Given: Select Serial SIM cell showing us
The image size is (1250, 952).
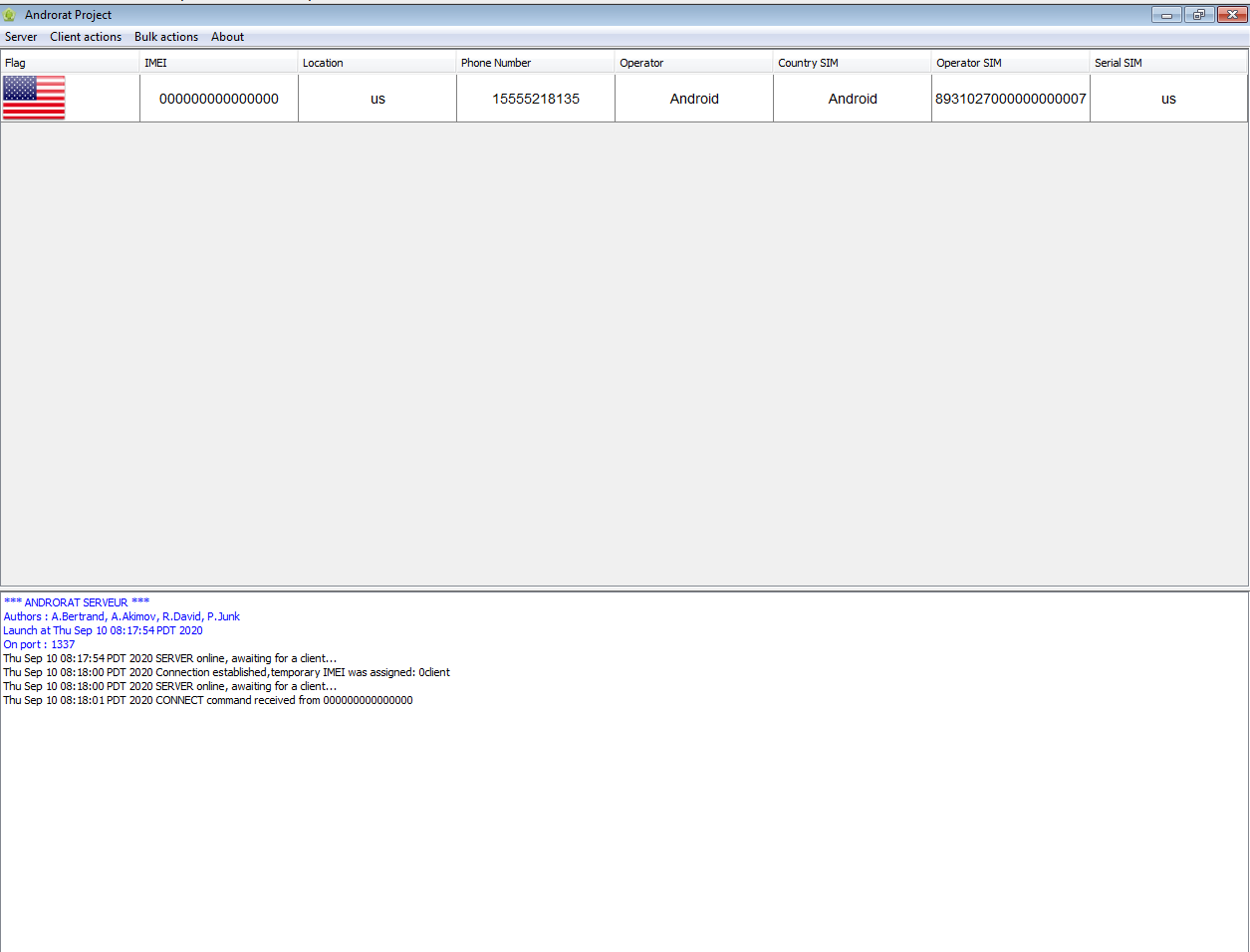Looking at the screenshot, I should (1169, 99).
